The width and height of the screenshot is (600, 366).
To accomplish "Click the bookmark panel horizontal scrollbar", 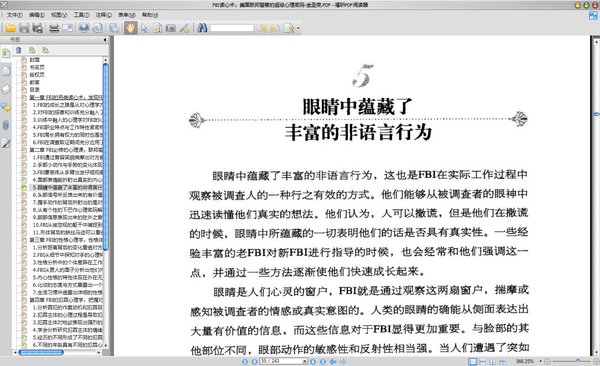I will [41, 352].
